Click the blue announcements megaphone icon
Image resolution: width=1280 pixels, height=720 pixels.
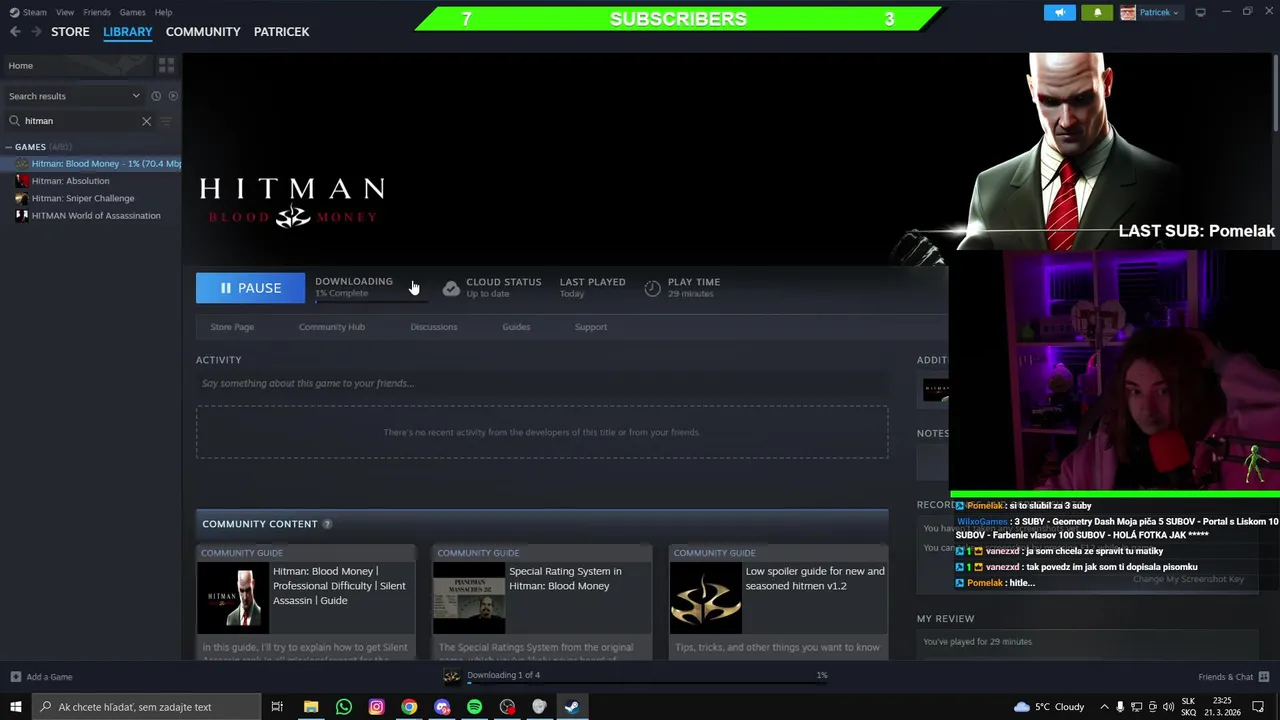pos(1060,12)
